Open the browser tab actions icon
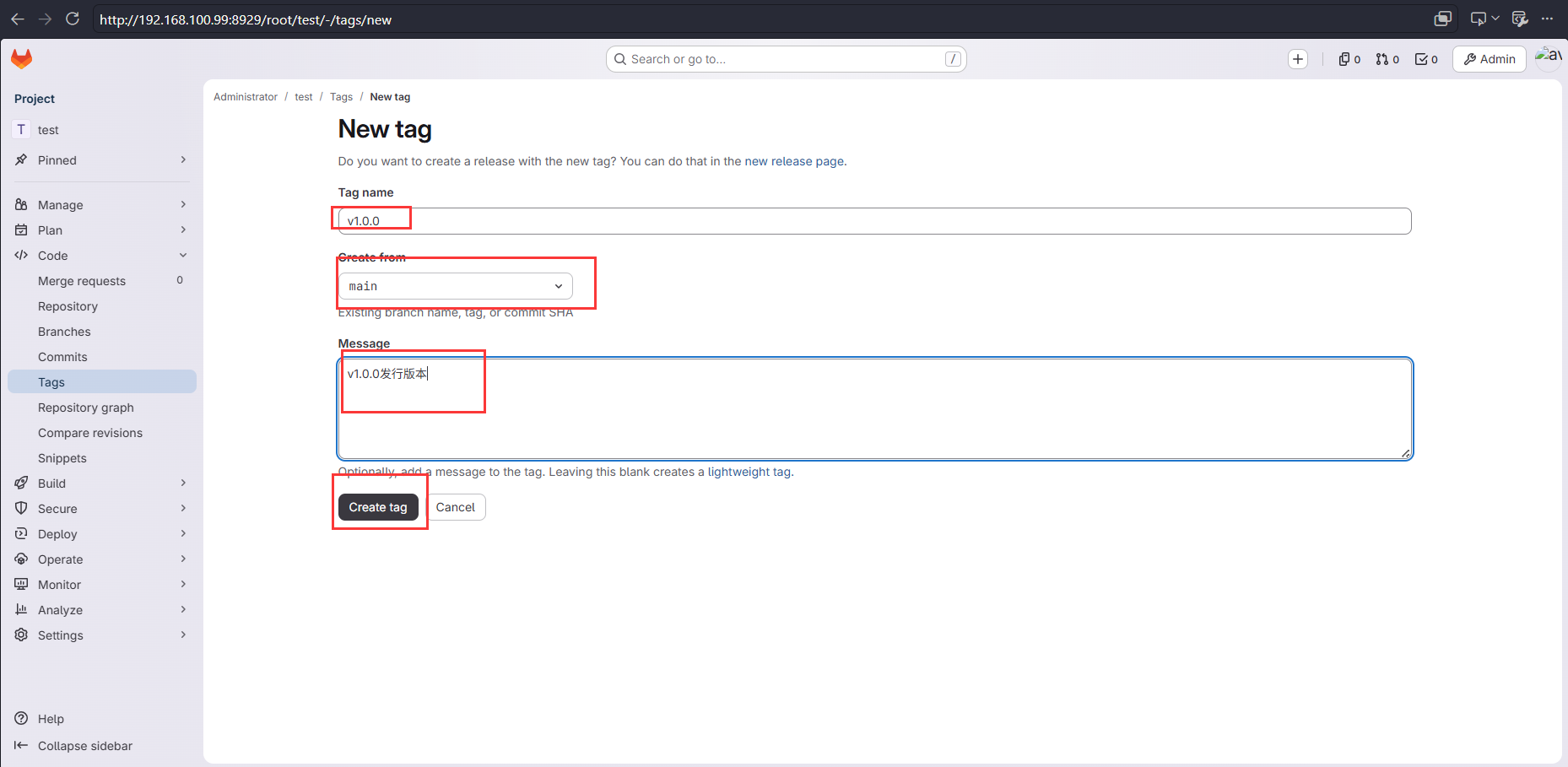 pos(1443,19)
